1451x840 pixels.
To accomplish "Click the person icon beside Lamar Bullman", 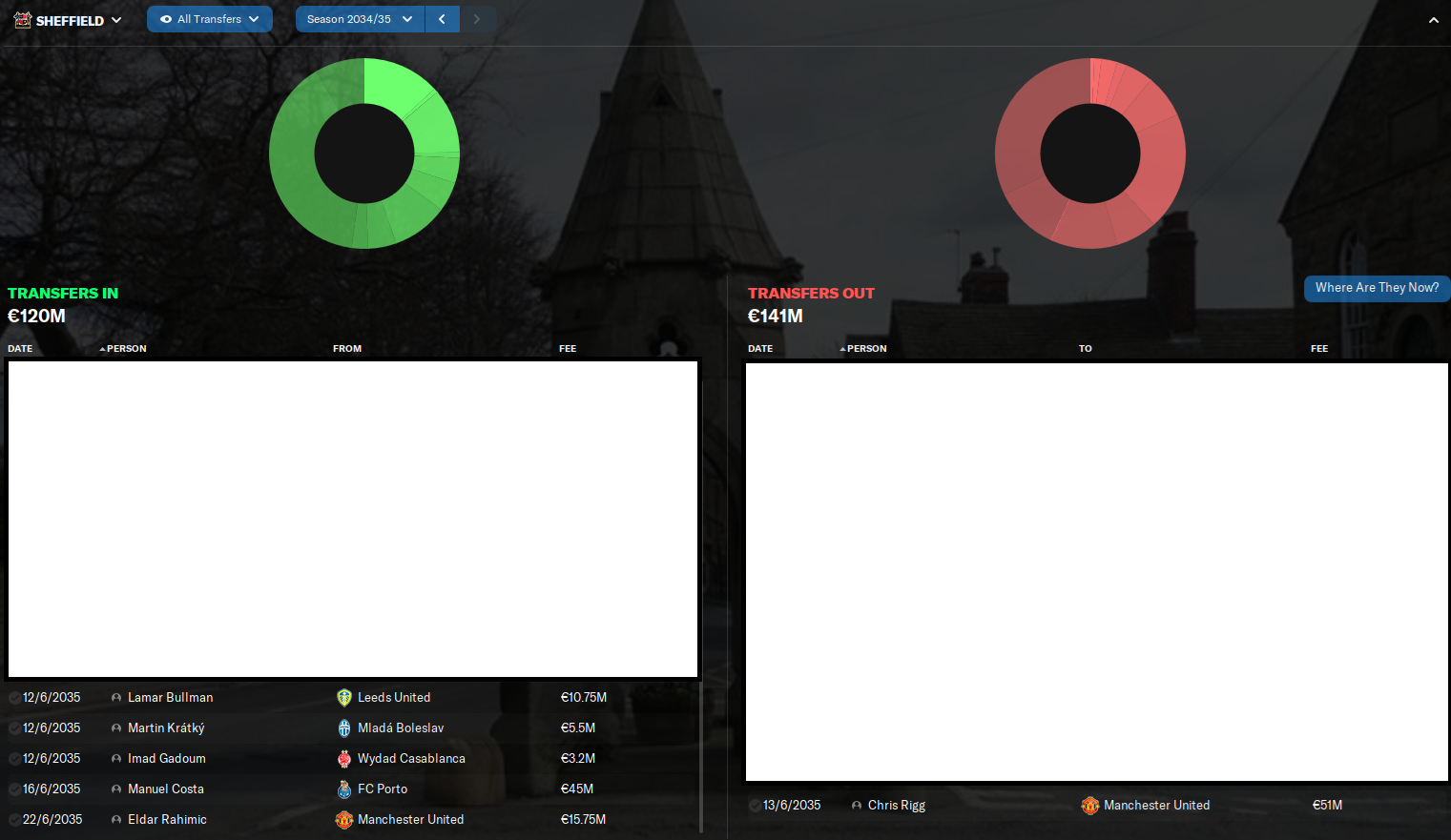I will pyautogui.click(x=116, y=698).
